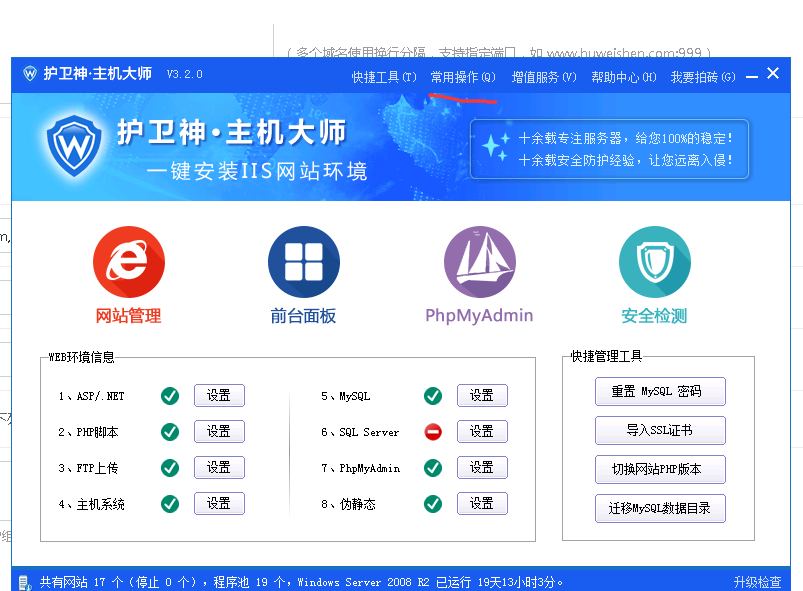
Task: Click the 3、FTP上传 row label
Action: [88, 468]
